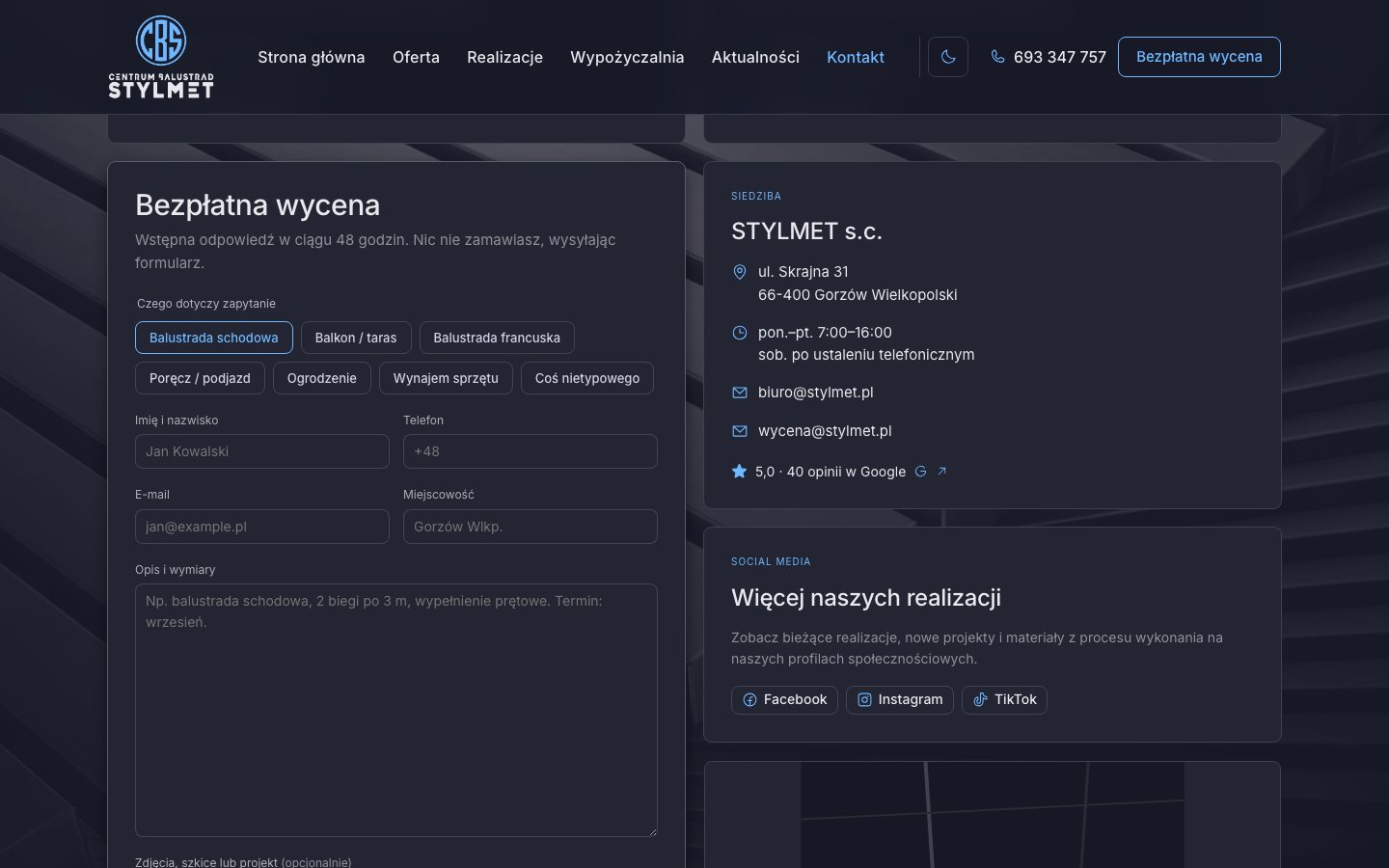Toggle dark mode moon icon
The image size is (1389, 868).
point(948,57)
